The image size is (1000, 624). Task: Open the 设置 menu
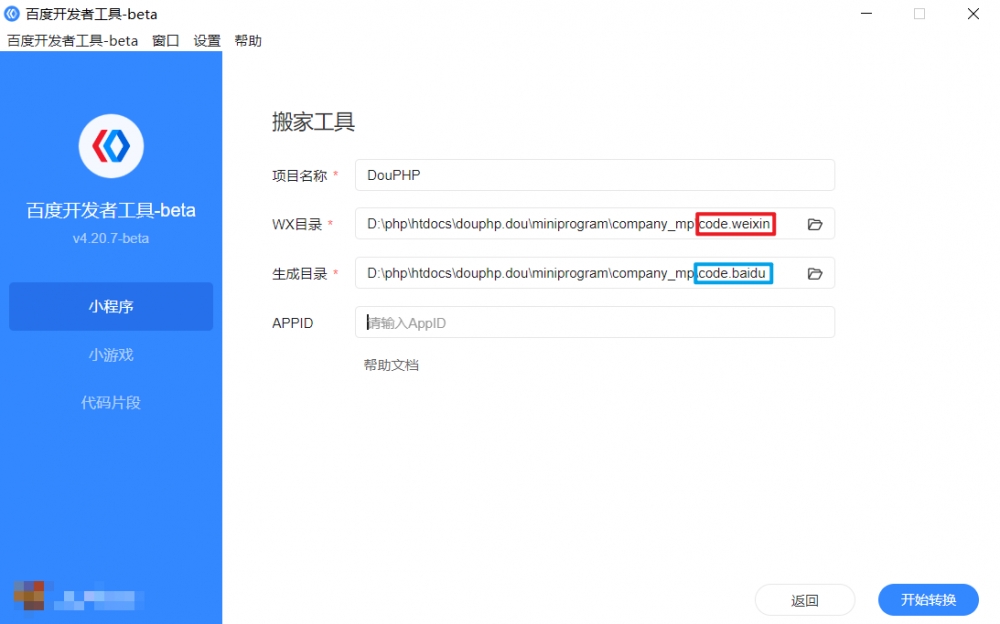click(207, 41)
